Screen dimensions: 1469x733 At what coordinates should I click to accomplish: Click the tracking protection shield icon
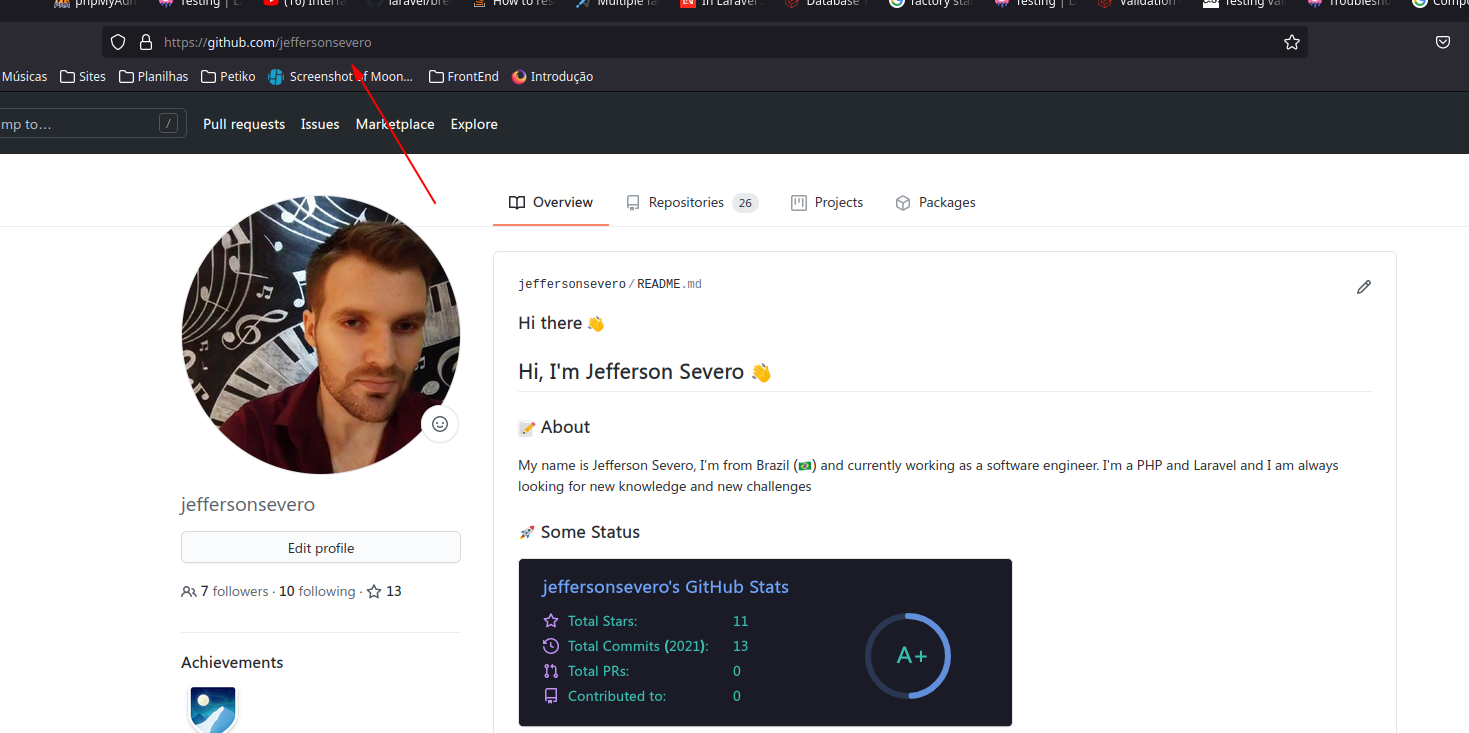[118, 42]
